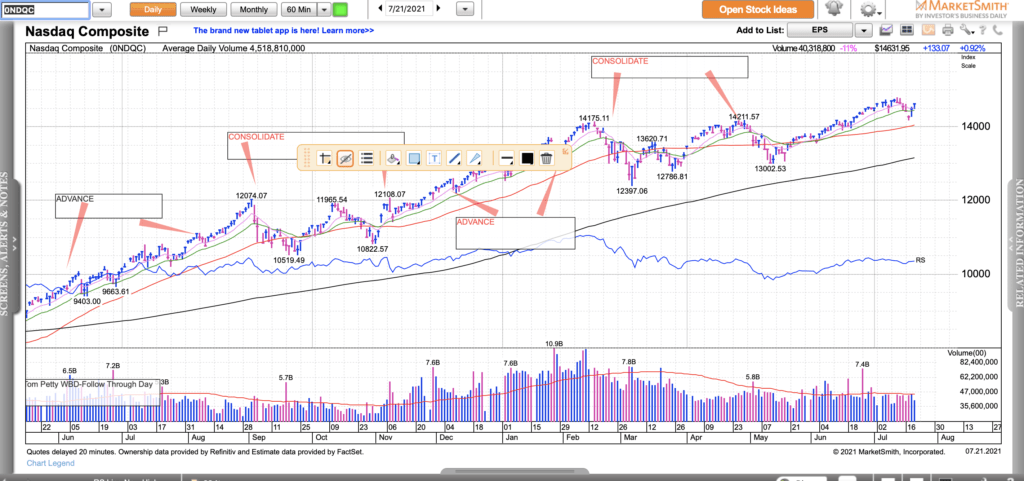The image size is (1024, 481).
Task: Select the stamp marker tool
Action: (392, 158)
